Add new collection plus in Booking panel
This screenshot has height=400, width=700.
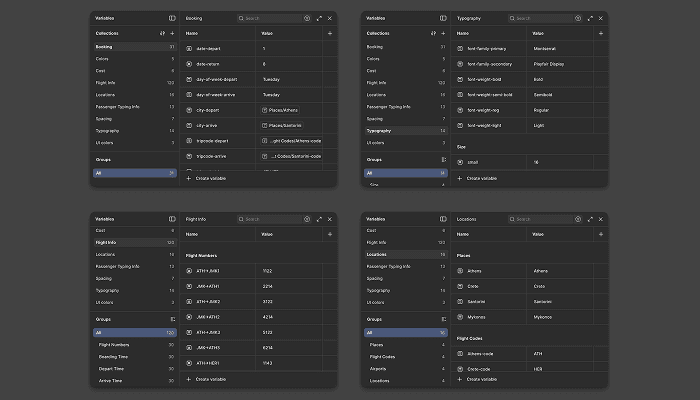172,33
